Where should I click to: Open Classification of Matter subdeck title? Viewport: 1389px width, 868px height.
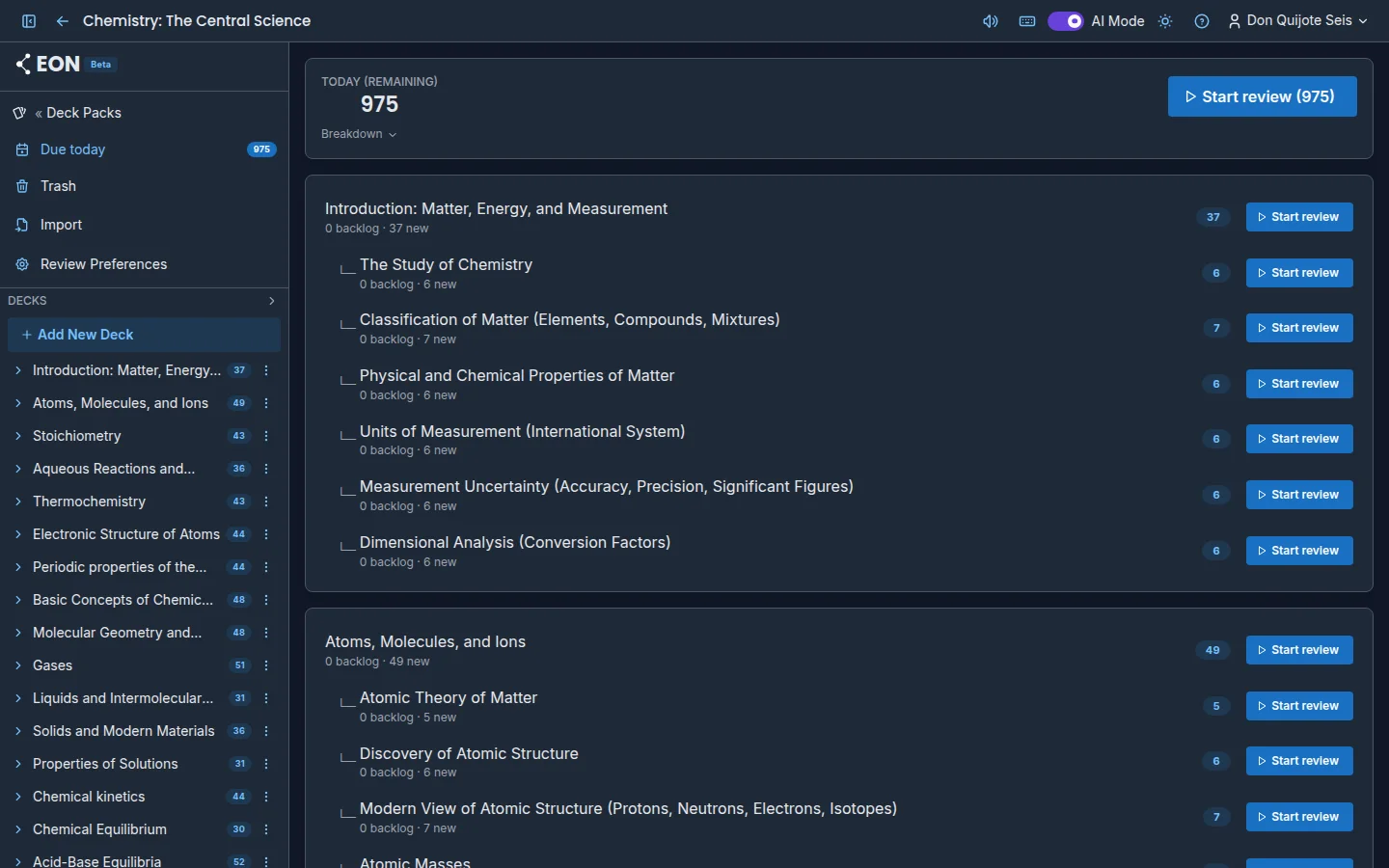pos(570,319)
